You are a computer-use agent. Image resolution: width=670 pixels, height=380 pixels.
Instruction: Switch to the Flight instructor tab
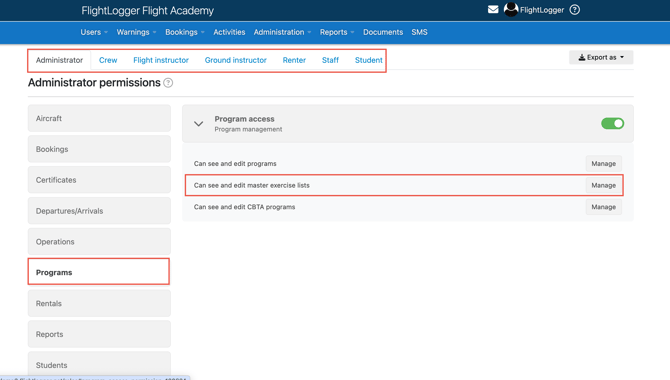click(x=161, y=60)
